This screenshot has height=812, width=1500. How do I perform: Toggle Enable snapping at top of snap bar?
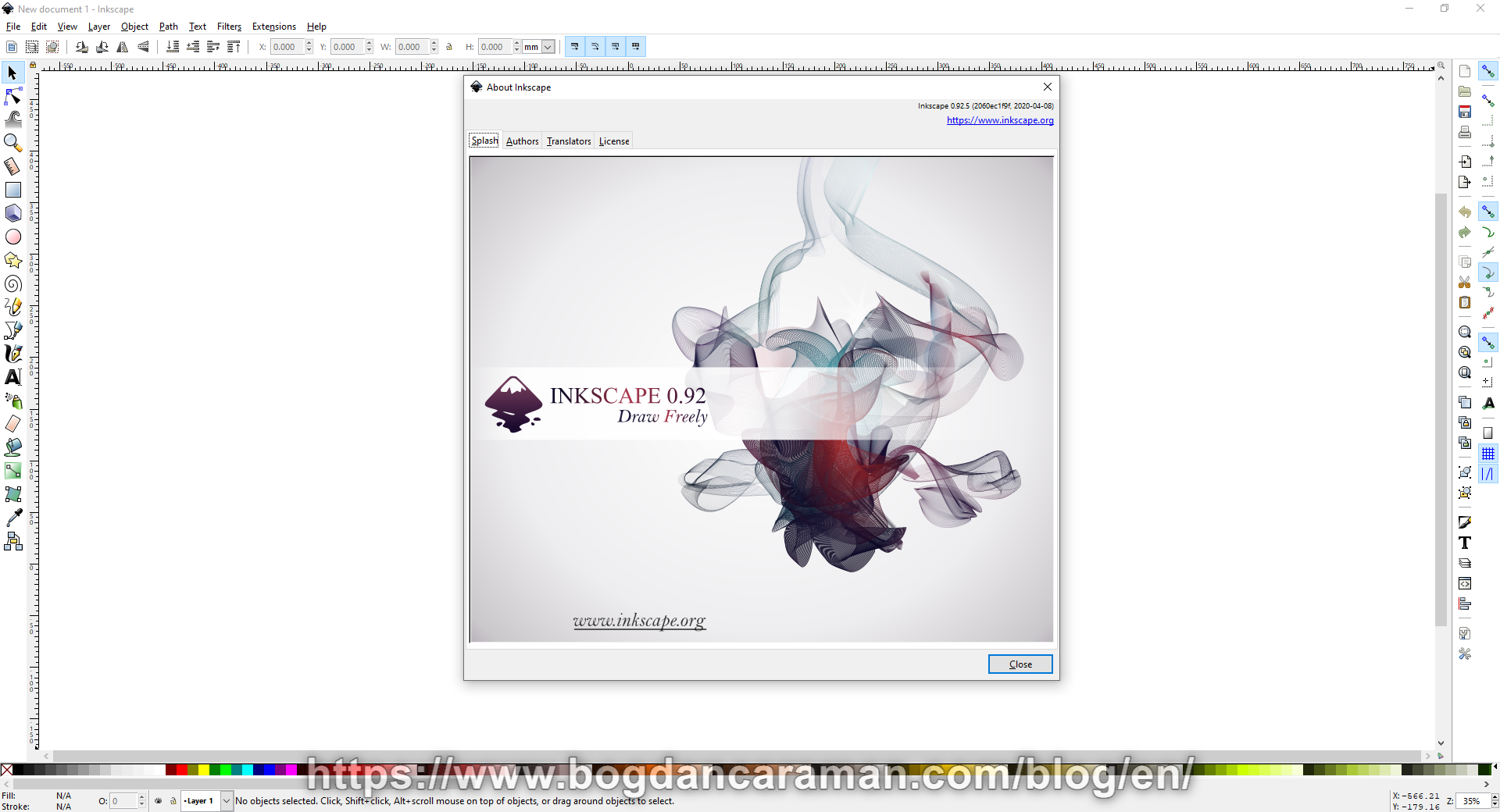(1488, 71)
